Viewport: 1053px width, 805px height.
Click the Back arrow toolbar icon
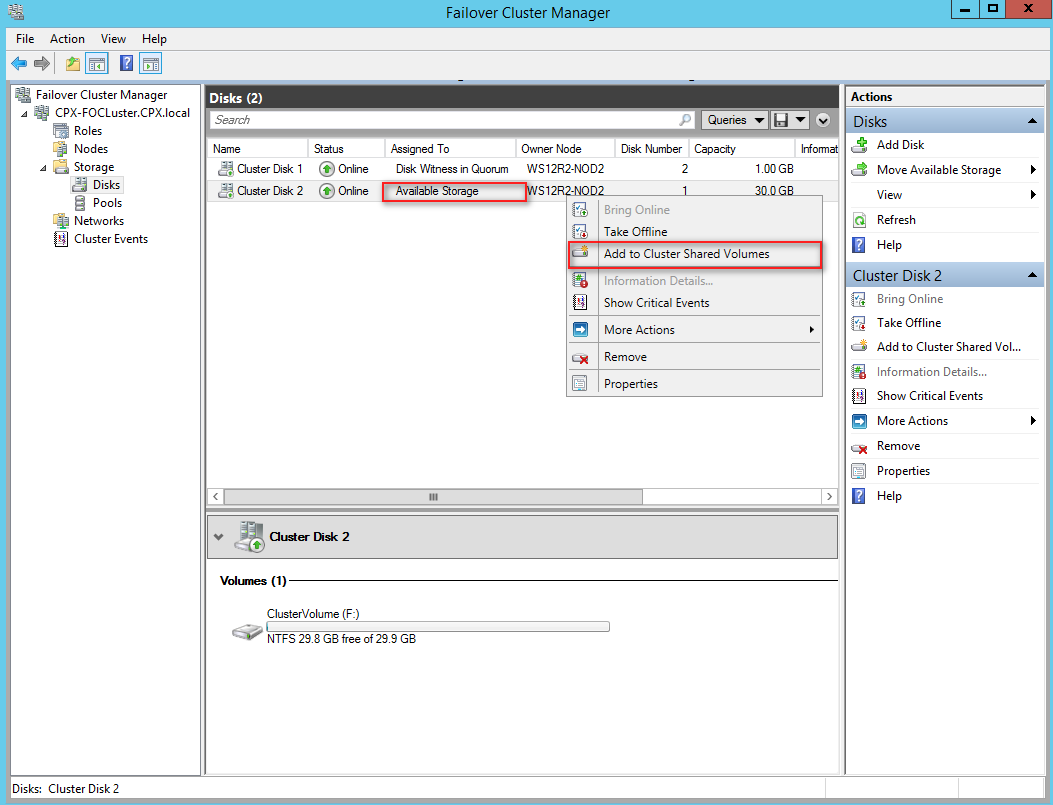[19, 64]
